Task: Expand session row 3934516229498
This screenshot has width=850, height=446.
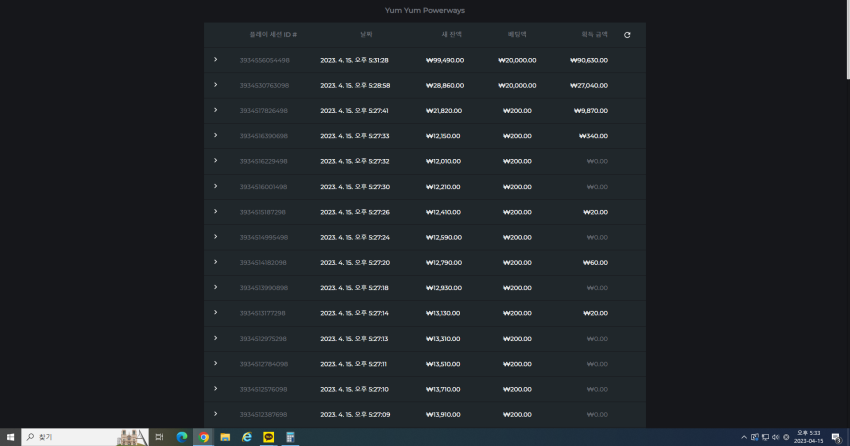Action: pyautogui.click(x=215, y=161)
